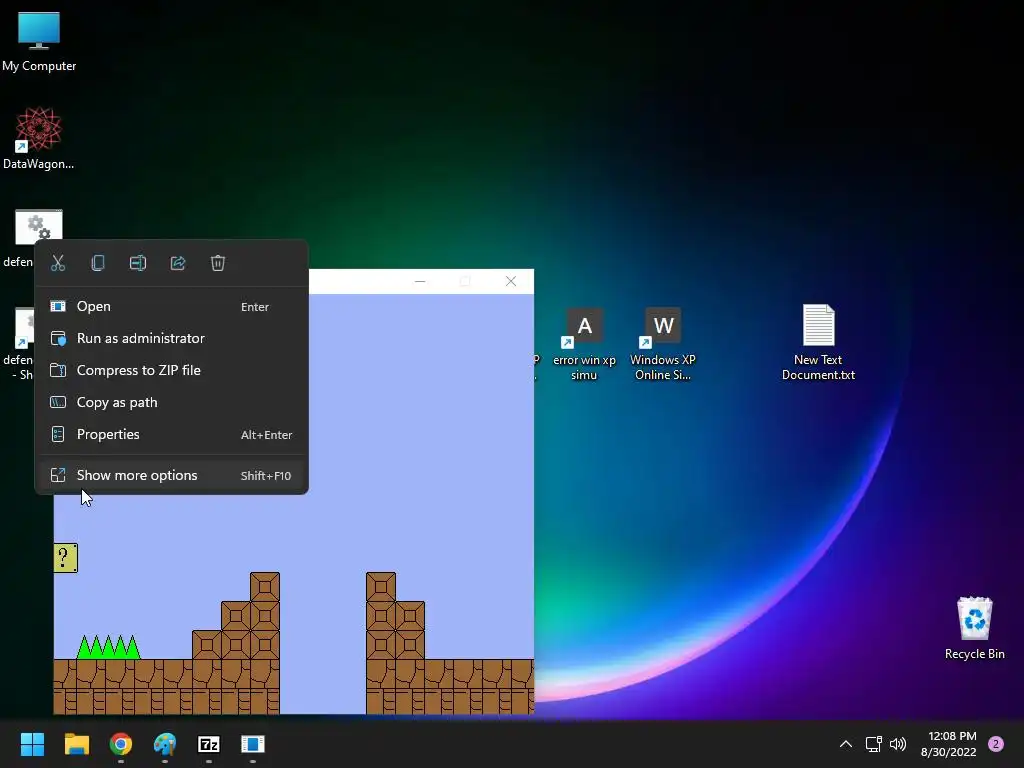Image resolution: width=1024 pixels, height=768 pixels.
Task: Click the Delete trash icon in context menu
Action: point(217,263)
